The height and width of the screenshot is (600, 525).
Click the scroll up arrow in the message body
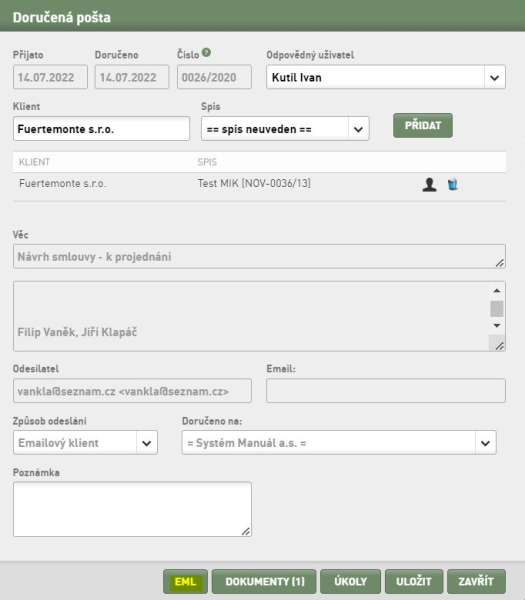pos(497,290)
